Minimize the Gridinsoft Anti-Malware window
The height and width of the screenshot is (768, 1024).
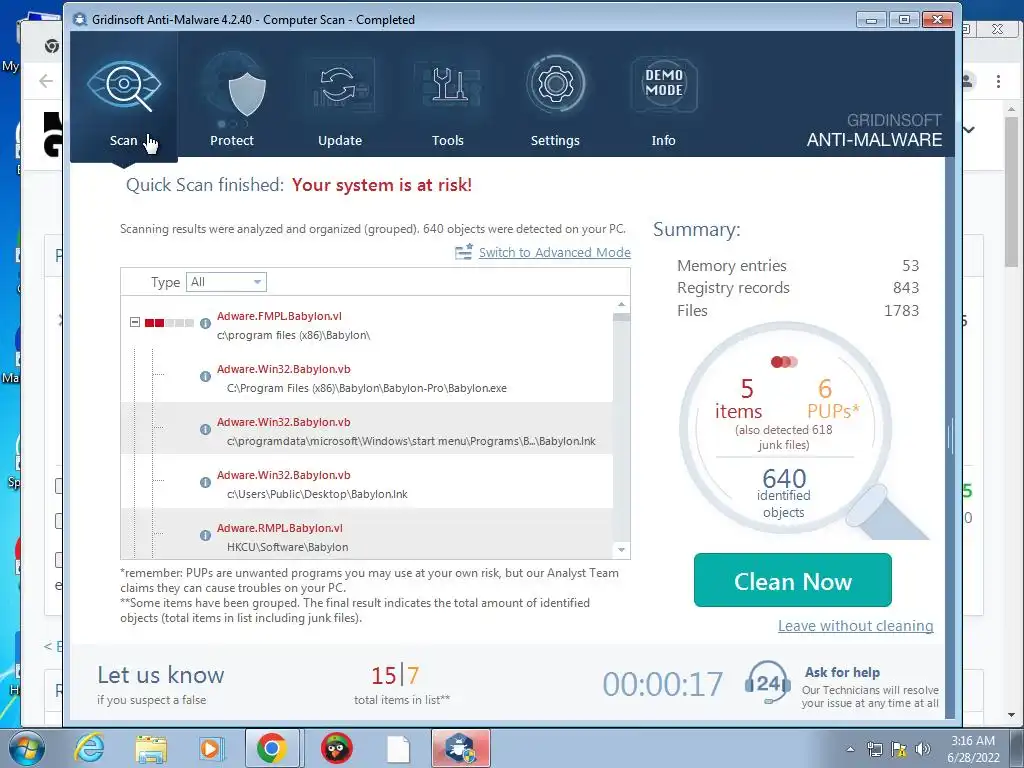point(871,20)
